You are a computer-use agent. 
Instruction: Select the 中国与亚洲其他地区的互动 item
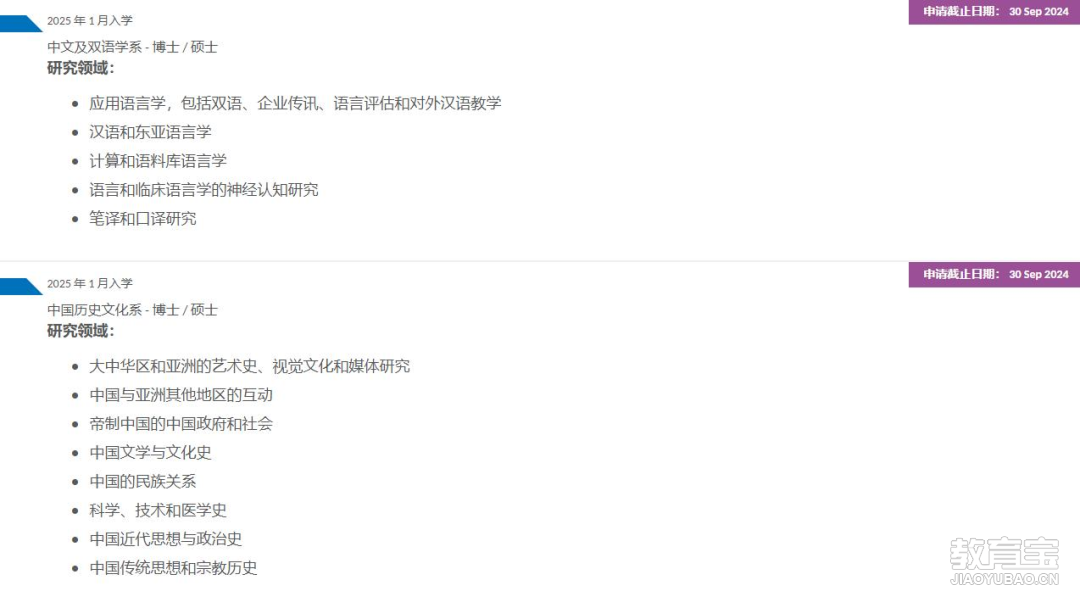tap(181, 395)
